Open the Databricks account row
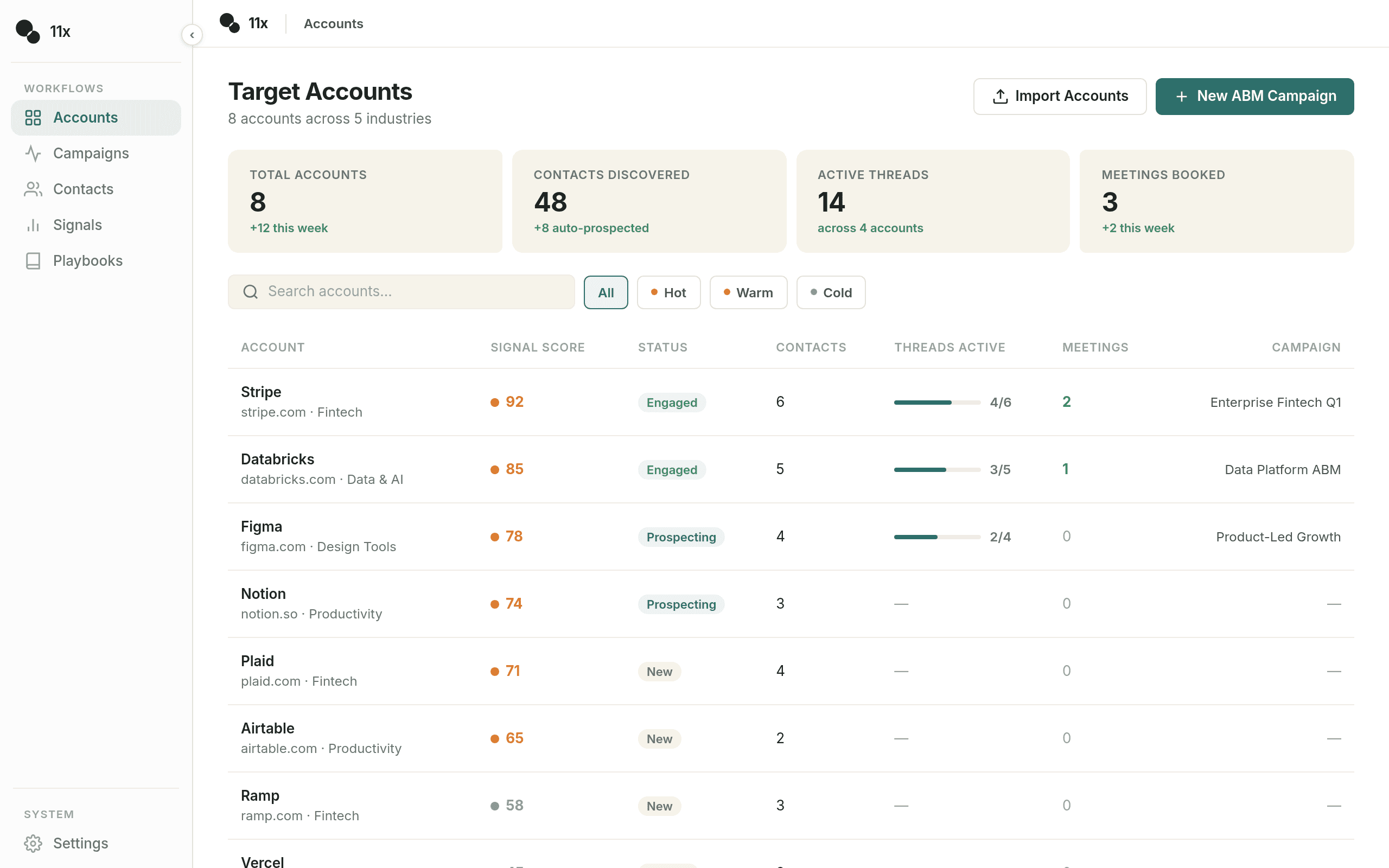 [x=791, y=470]
